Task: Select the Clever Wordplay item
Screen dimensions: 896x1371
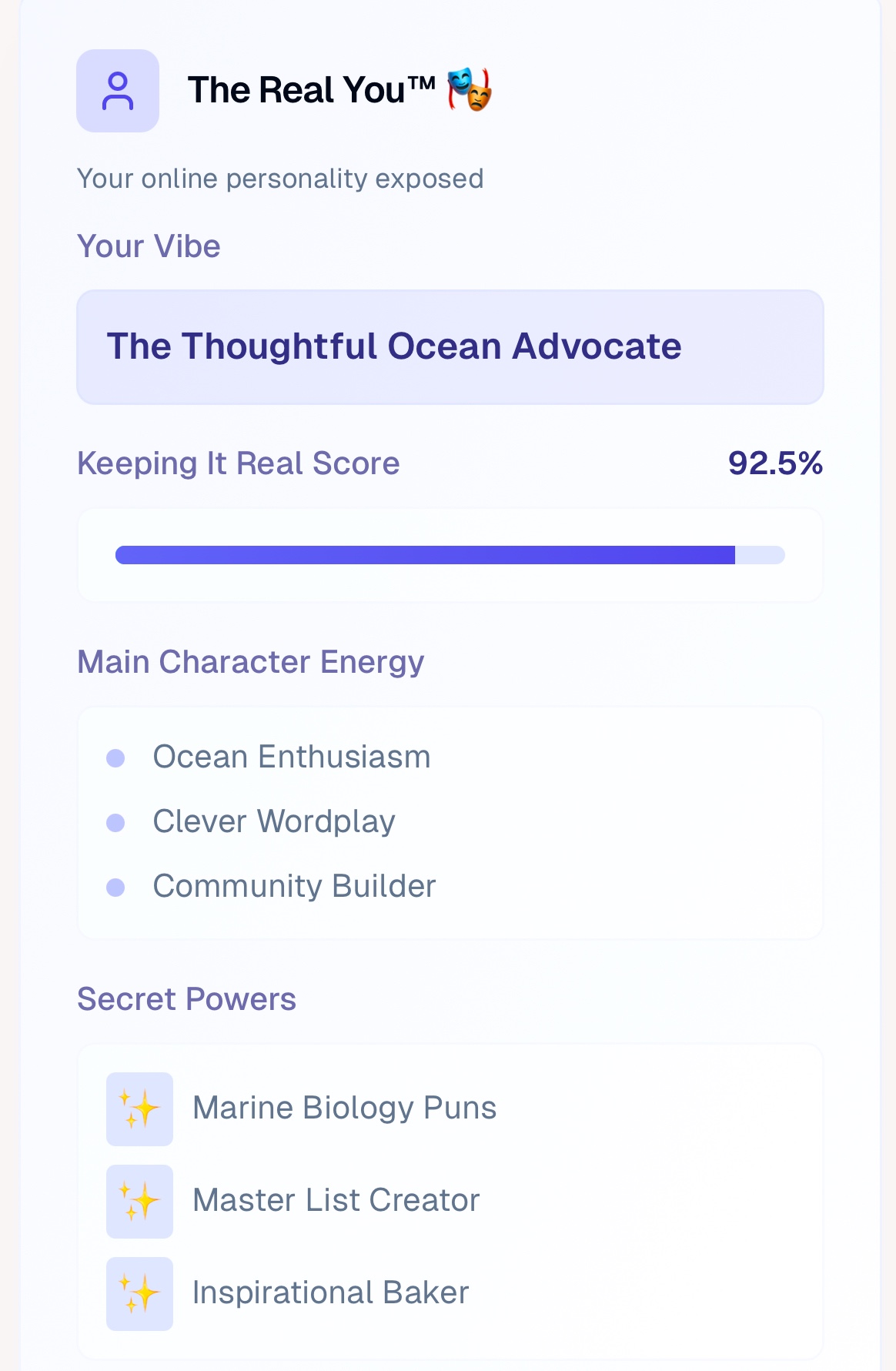Action: 274,821
